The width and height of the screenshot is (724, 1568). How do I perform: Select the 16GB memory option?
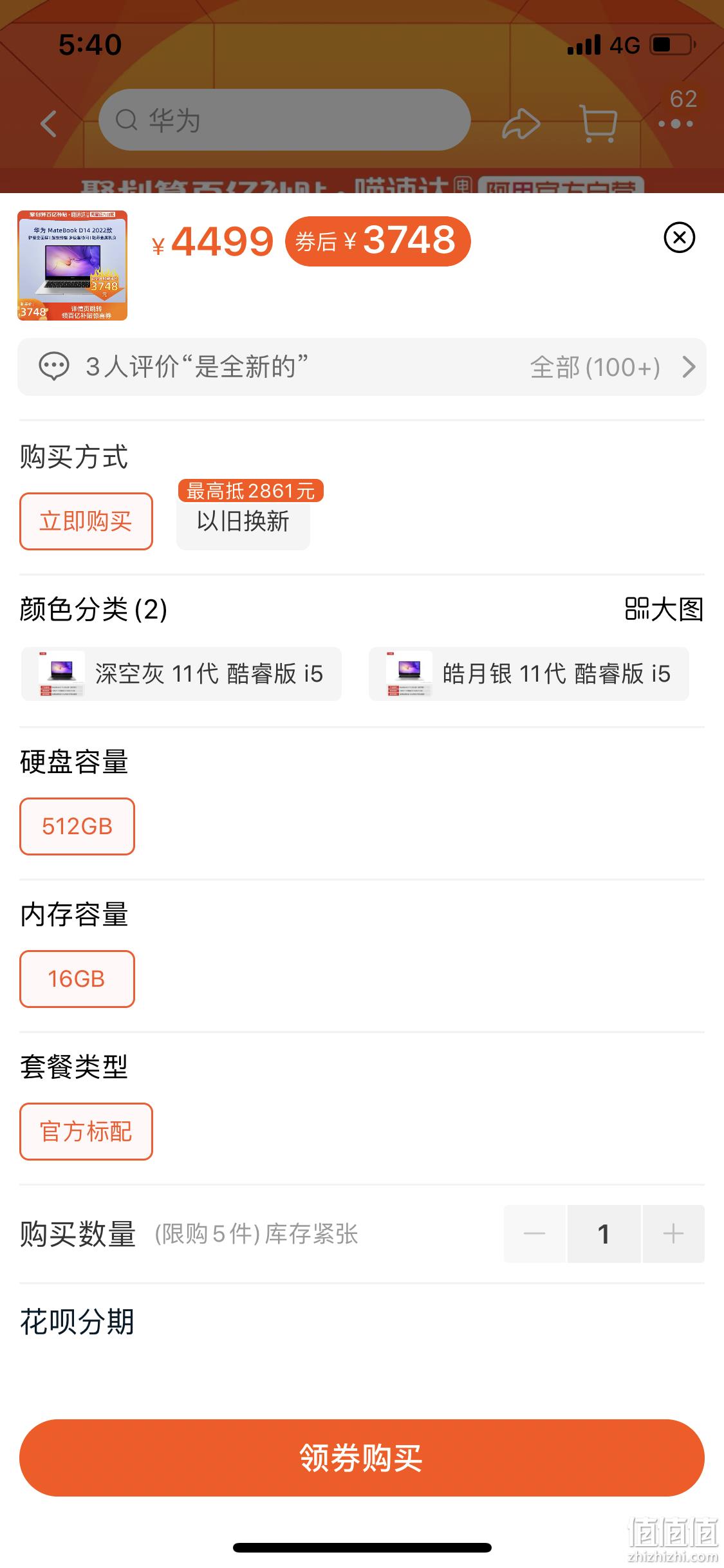pyautogui.click(x=77, y=979)
